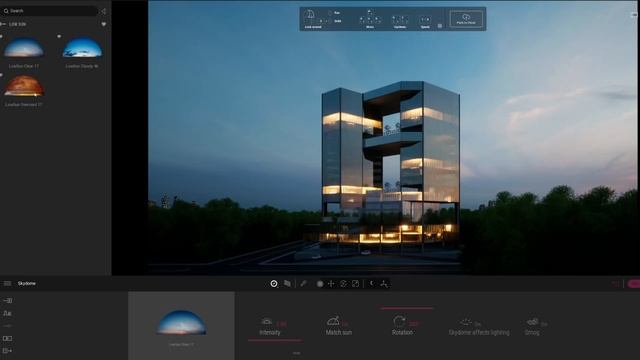
Task: Click the Speed navigation control
Action: [x=425, y=21]
